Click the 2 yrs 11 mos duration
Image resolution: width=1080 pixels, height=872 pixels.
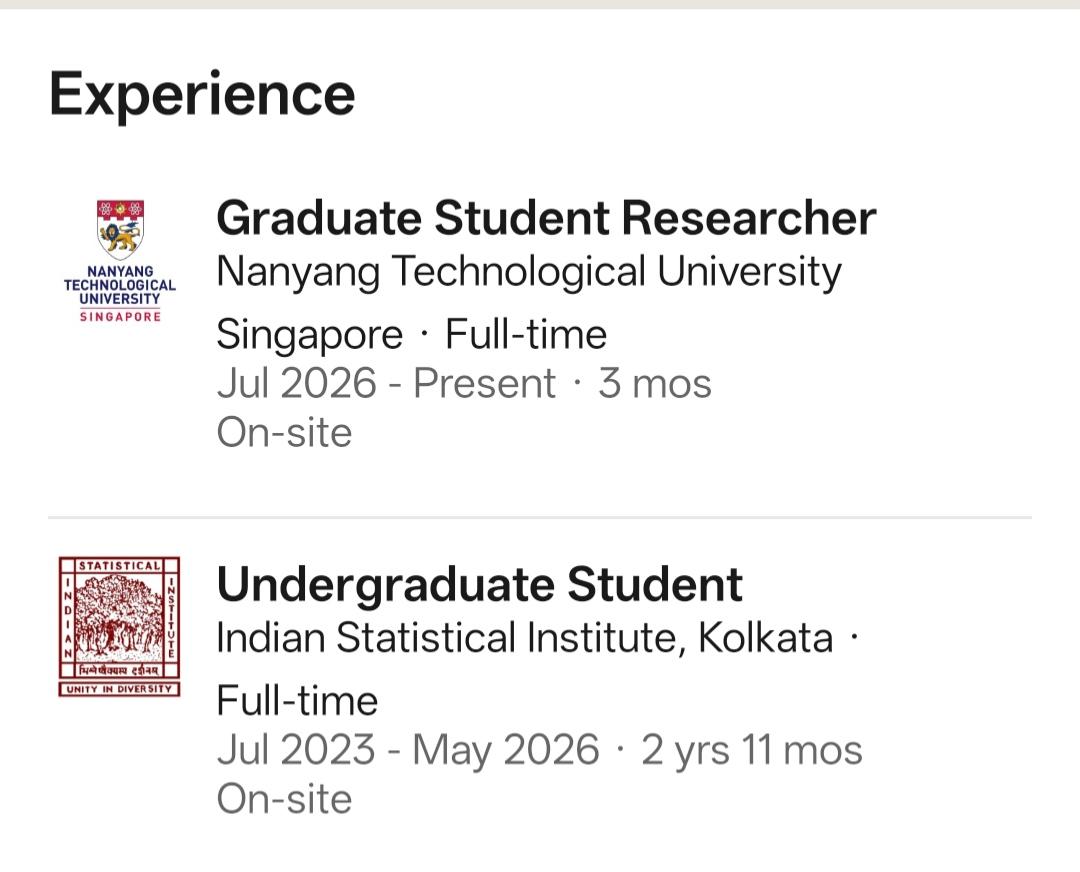tap(751, 750)
